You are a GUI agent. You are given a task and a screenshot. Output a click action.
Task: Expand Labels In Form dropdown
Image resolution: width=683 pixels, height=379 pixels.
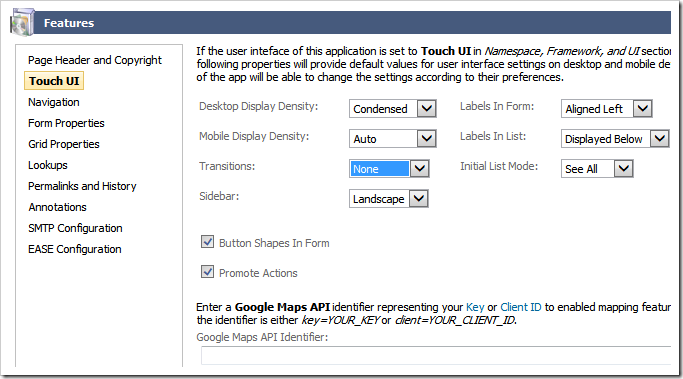(x=606, y=108)
